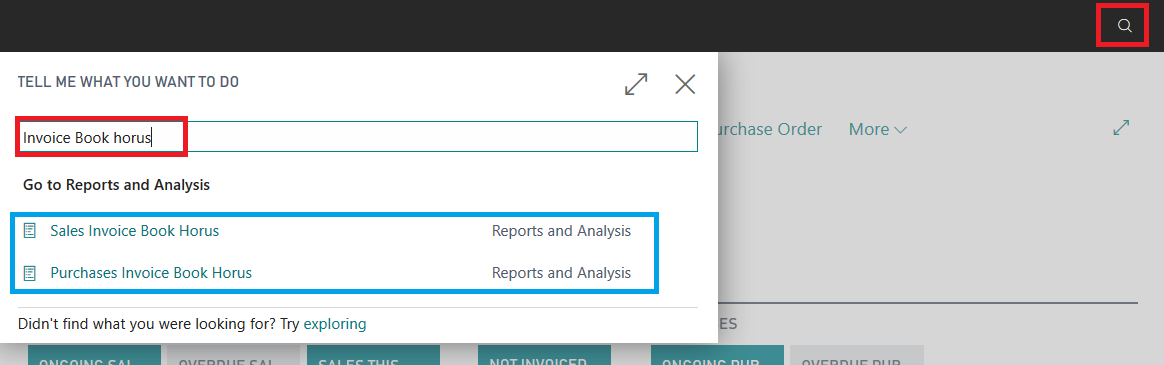Expand the More actions dropdown

(877, 129)
